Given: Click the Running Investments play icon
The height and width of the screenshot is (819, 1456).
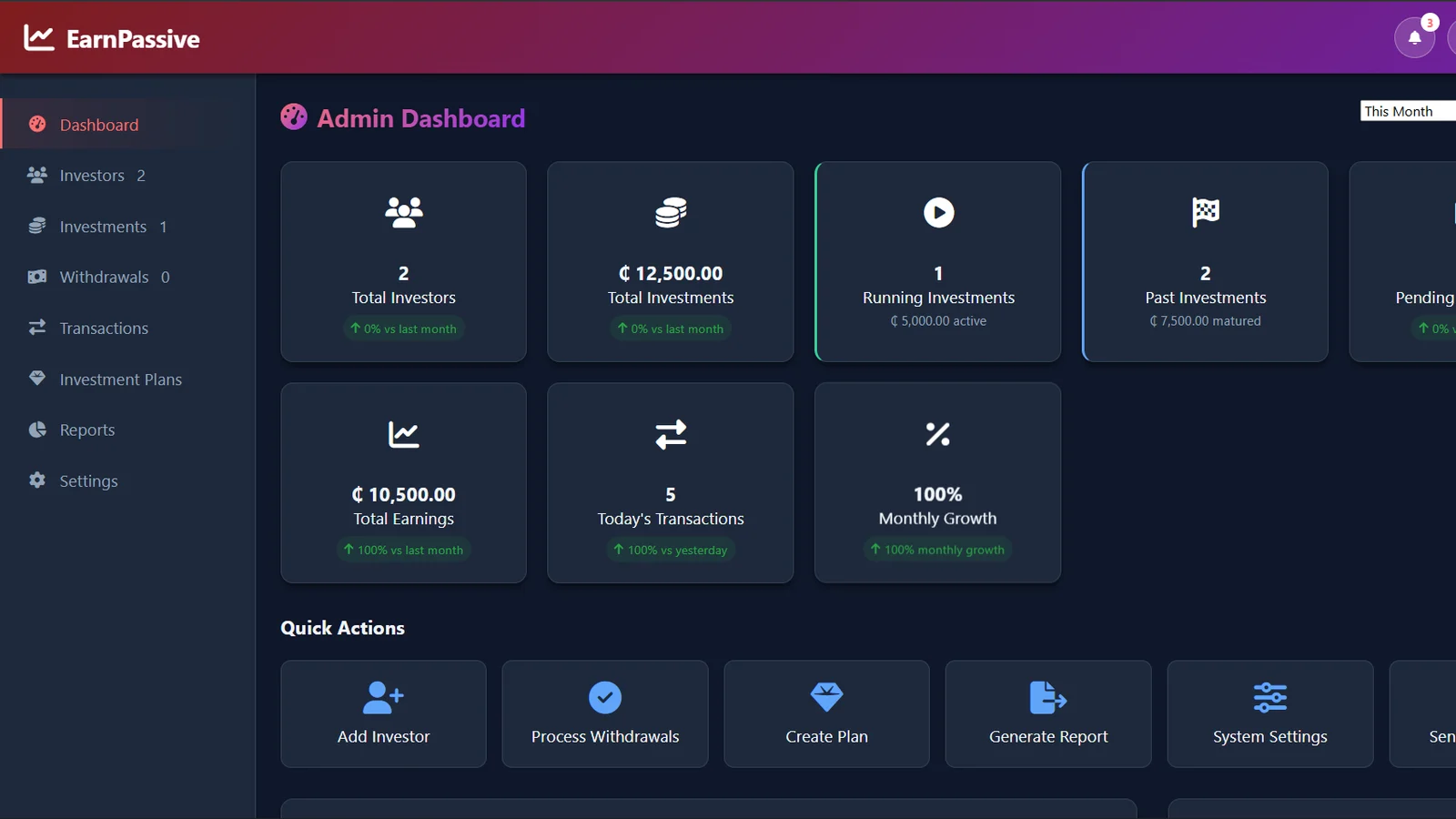Looking at the screenshot, I should click(938, 212).
